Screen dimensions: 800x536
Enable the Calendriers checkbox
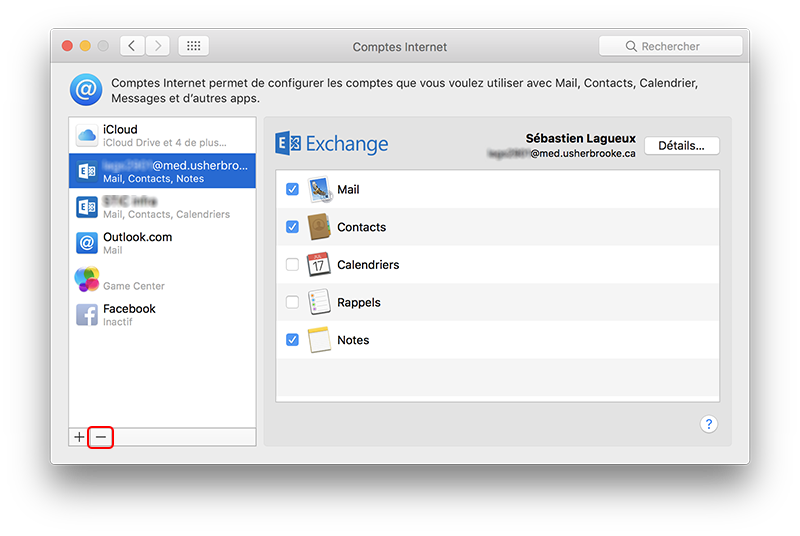292,265
